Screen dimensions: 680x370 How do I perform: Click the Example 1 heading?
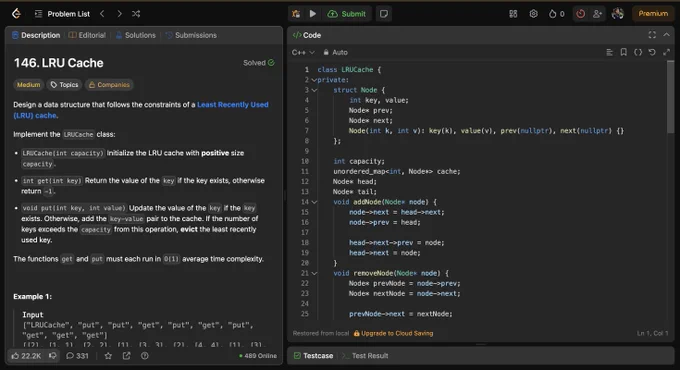pyautogui.click(x=33, y=297)
